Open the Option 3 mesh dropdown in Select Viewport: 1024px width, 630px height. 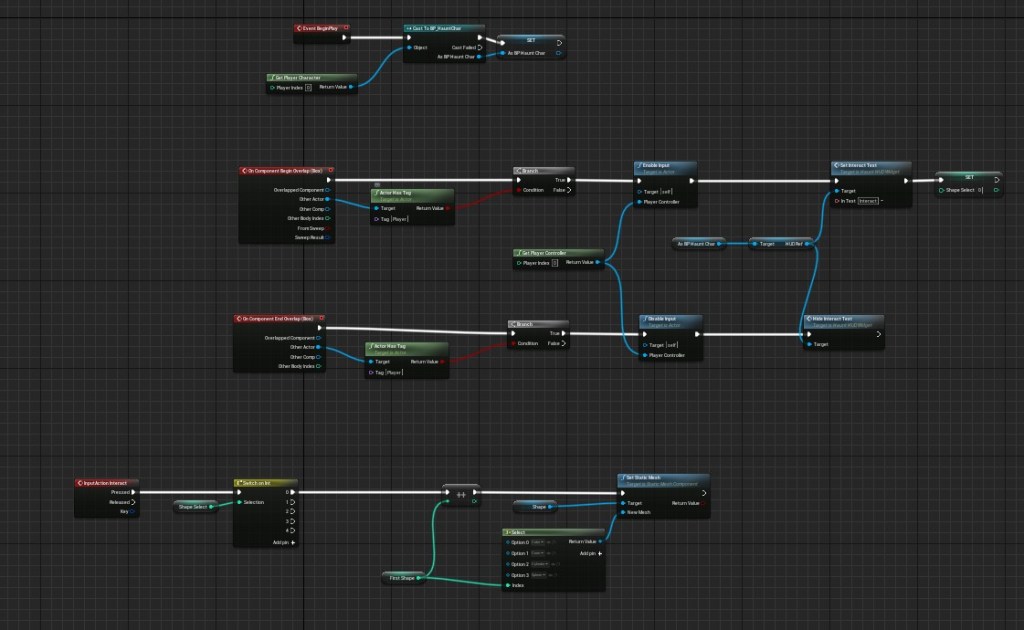pyautogui.click(x=541, y=575)
